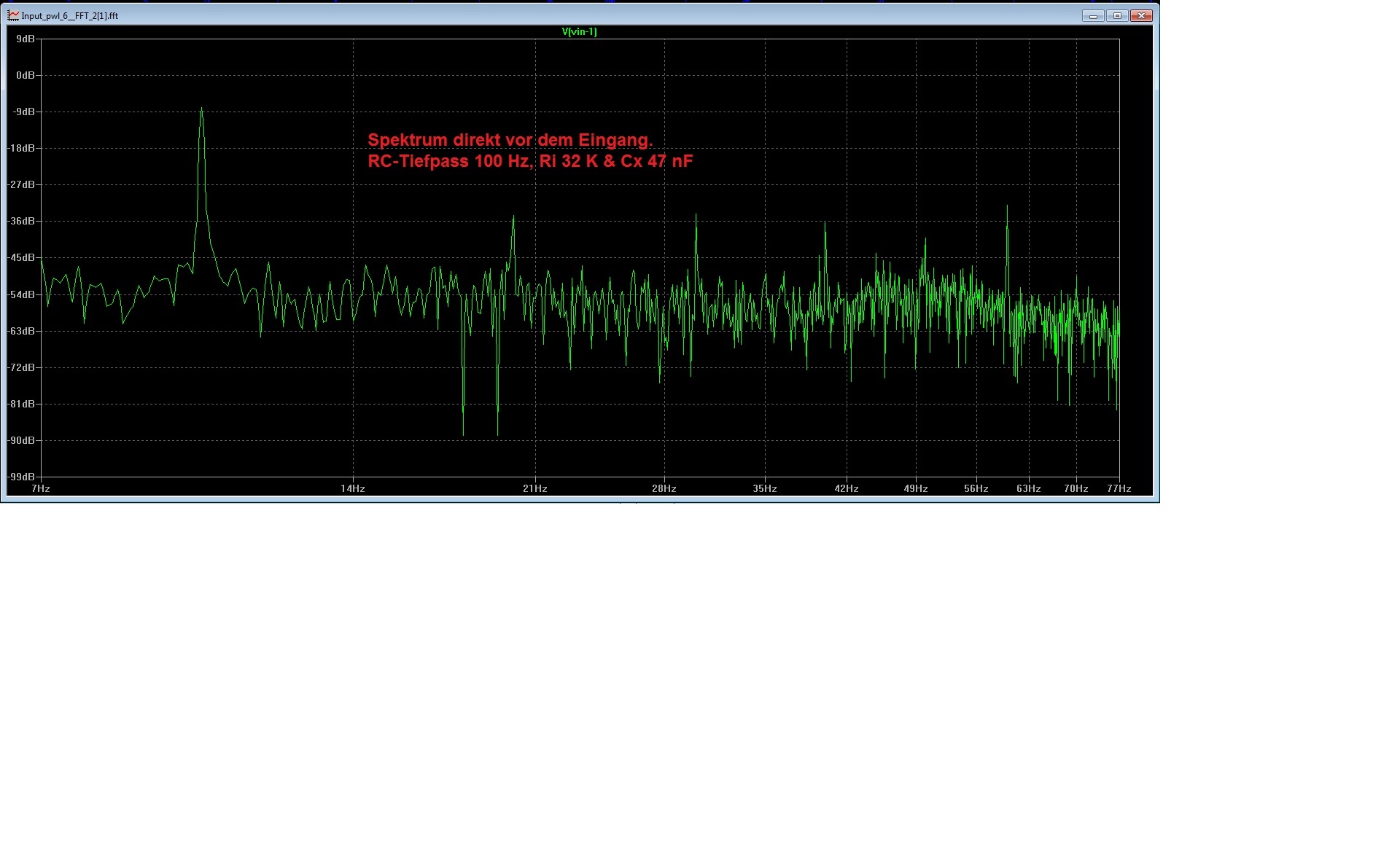This screenshot has height=844, width=1400.
Task: Click the -54dB axis label
Action: click(x=22, y=294)
